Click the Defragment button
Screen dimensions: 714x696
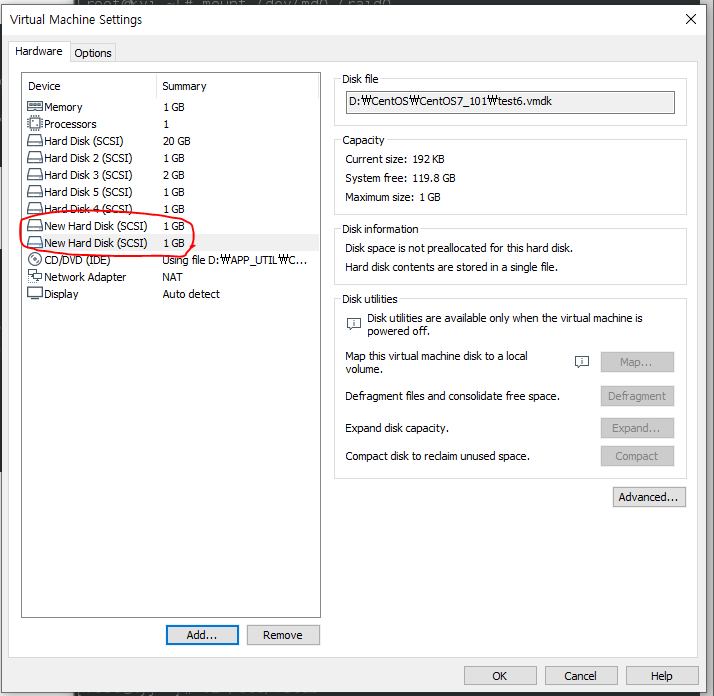pos(637,396)
